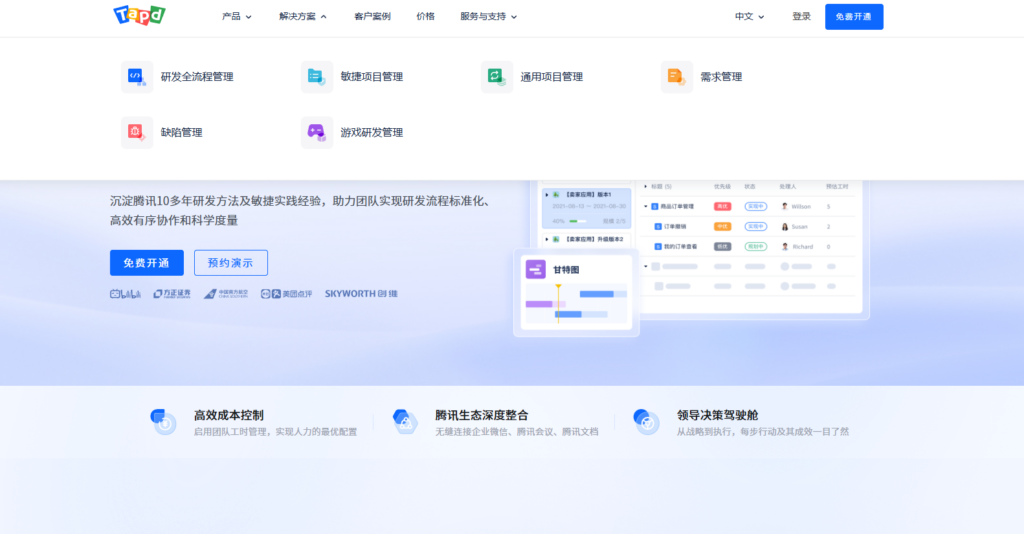Click the 40% progress bar in 版本1 card
The height and width of the screenshot is (534, 1024).
578,221
